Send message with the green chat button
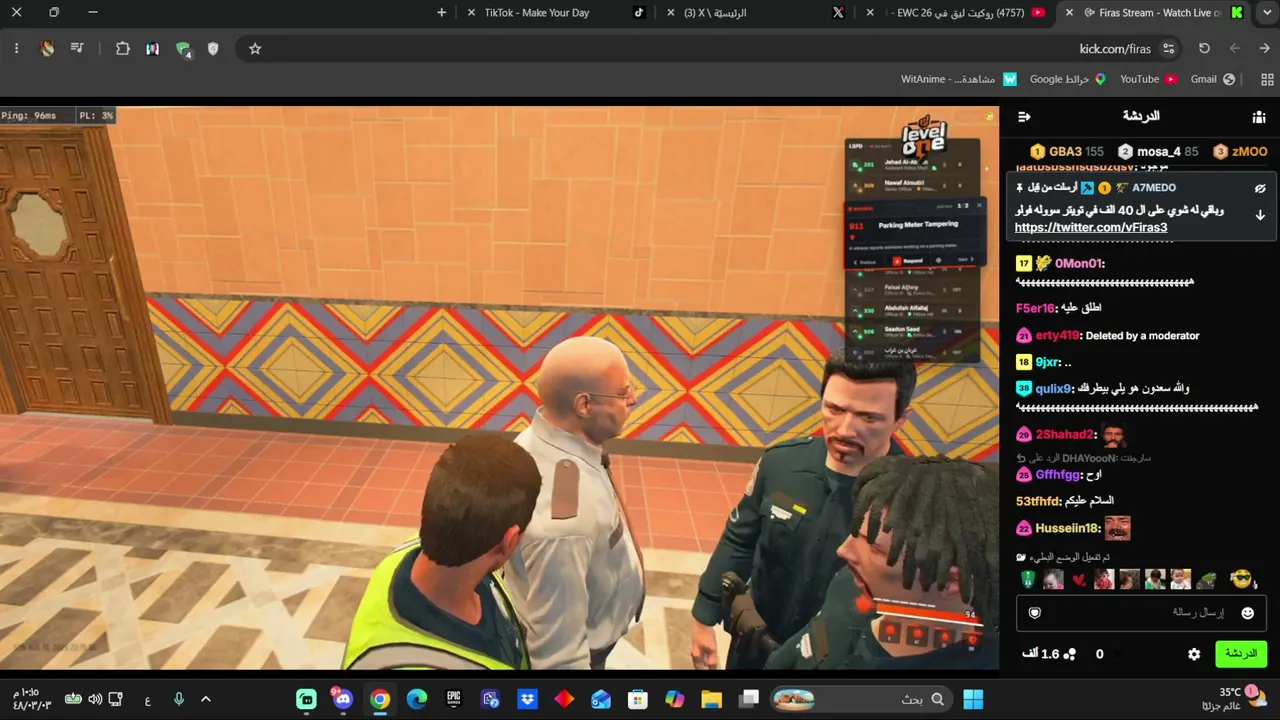The image size is (1280, 720). pos(1241,654)
